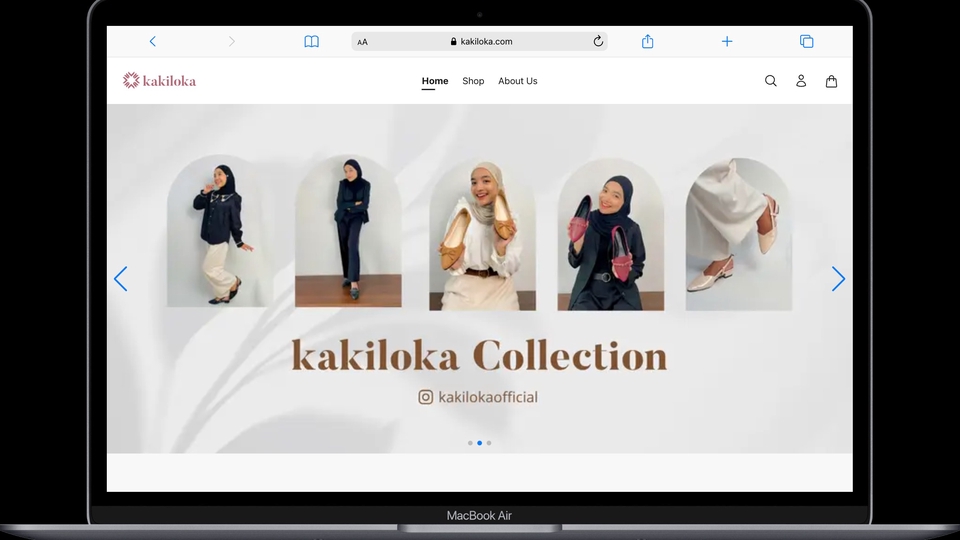Open the bookmarks book icon

pos(311,41)
